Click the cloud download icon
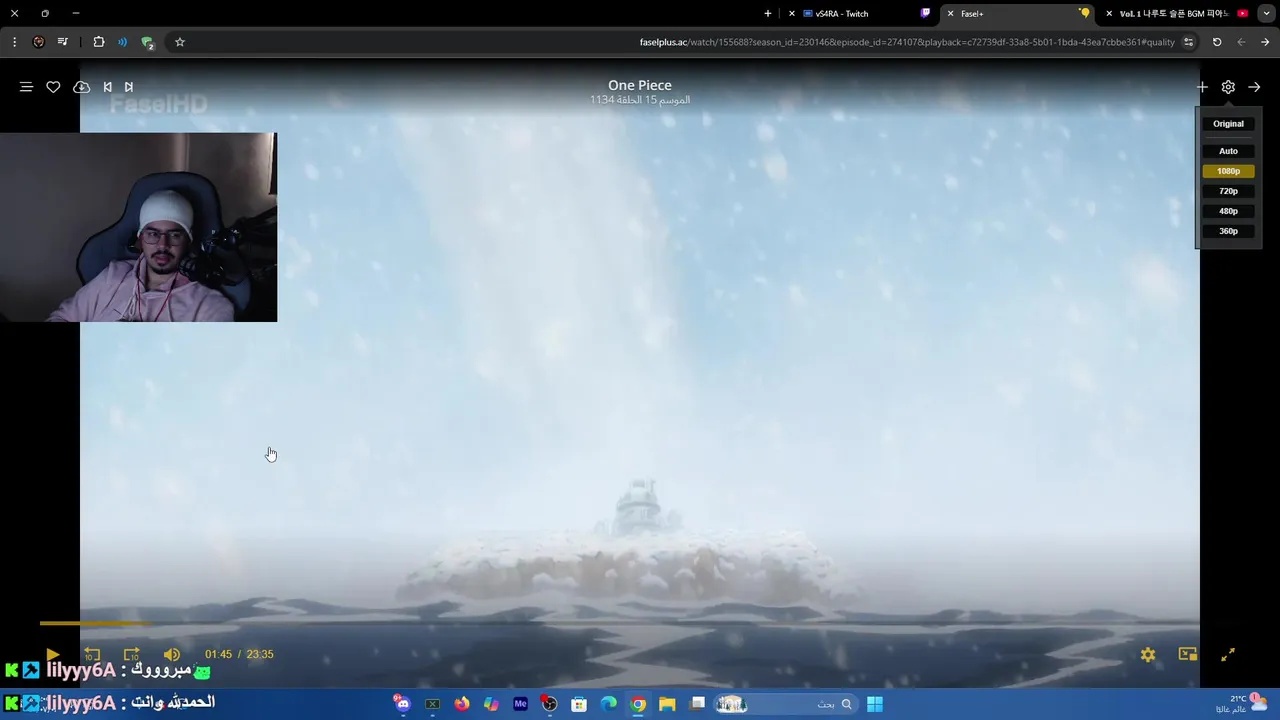This screenshot has height=720, width=1280. (x=82, y=87)
